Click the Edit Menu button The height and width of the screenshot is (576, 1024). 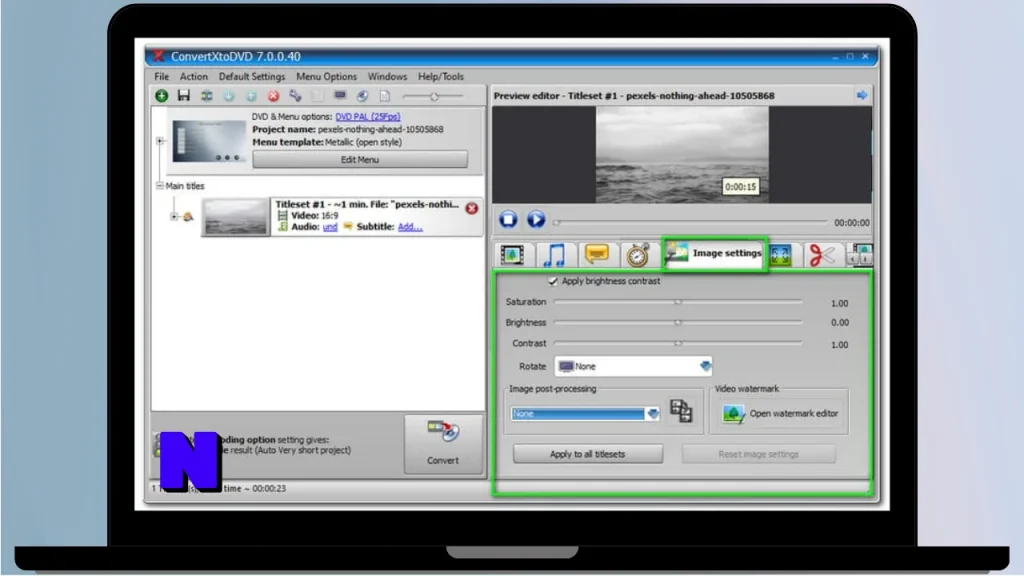(x=360, y=160)
